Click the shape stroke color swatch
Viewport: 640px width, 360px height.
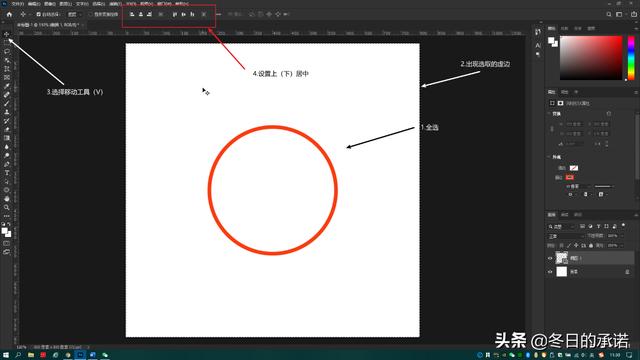click(x=570, y=177)
